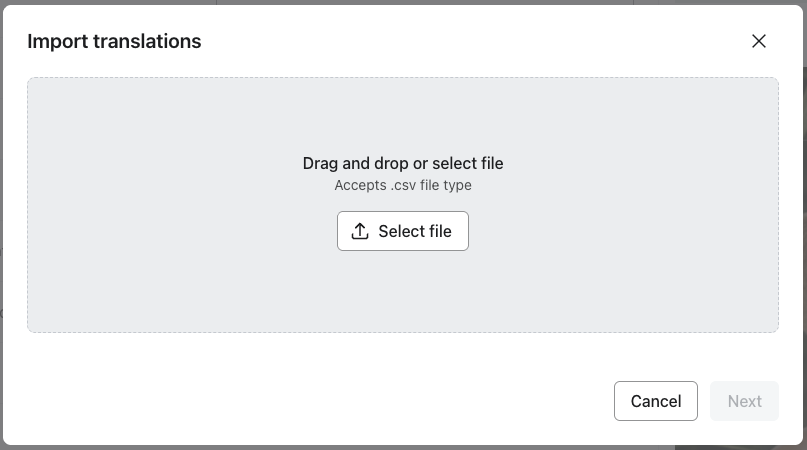The height and width of the screenshot is (450, 807).
Task: Click the upload arrow icon
Action: coord(361,231)
